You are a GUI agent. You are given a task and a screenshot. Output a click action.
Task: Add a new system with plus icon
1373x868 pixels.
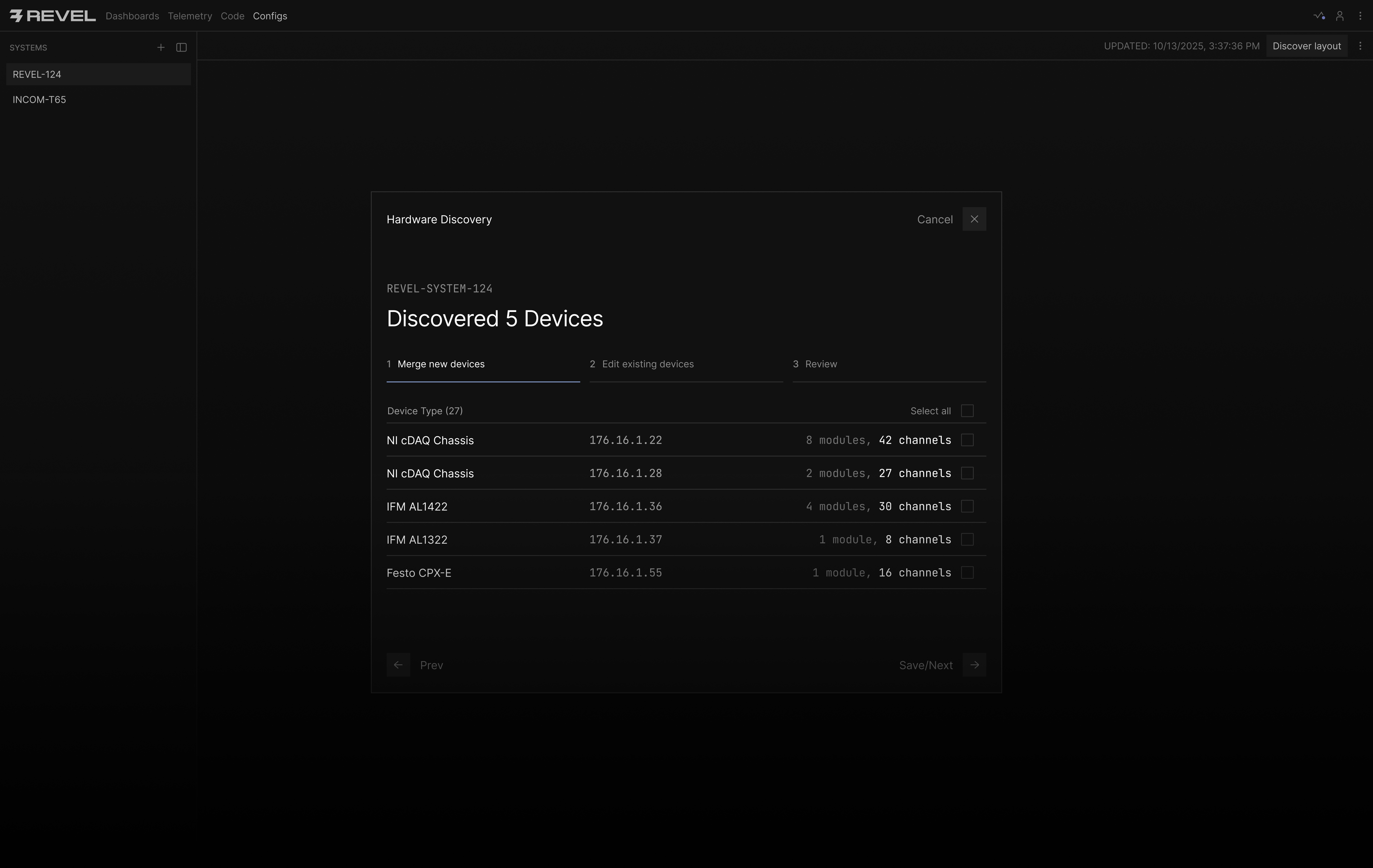[x=161, y=47]
